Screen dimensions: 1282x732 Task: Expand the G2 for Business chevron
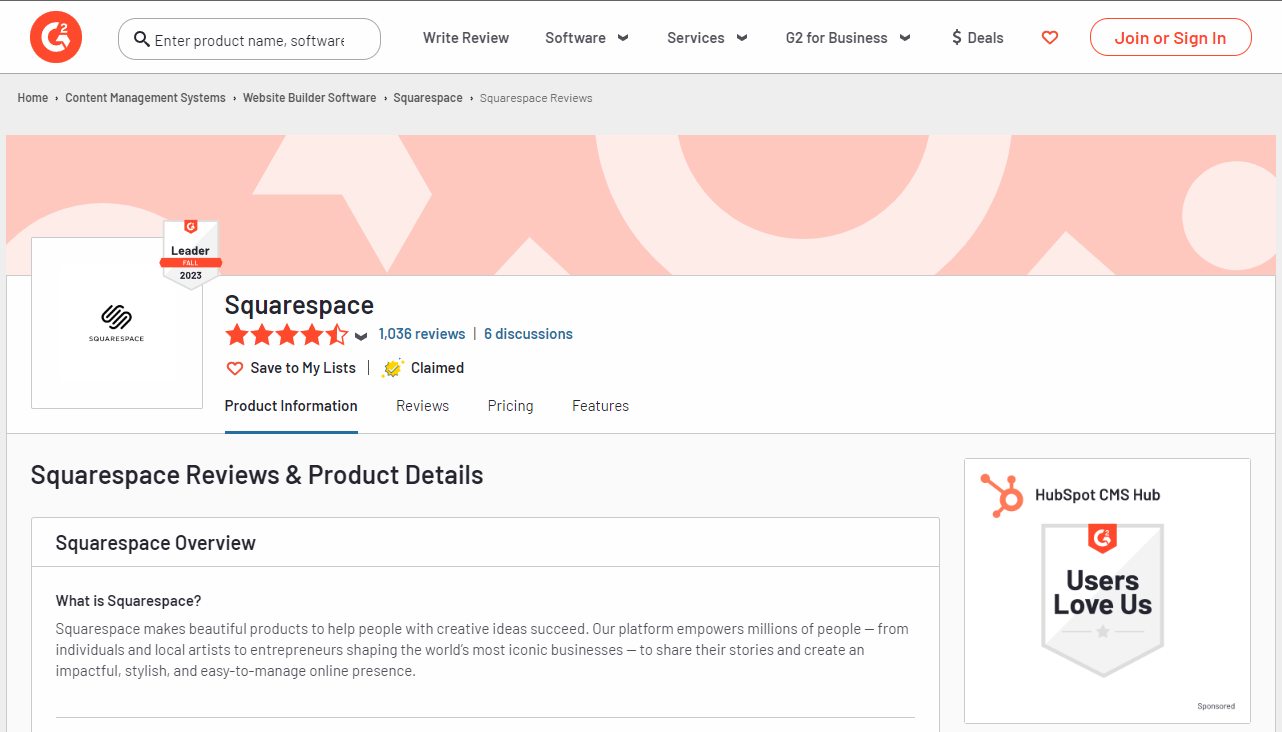click(x=905, y=38)
